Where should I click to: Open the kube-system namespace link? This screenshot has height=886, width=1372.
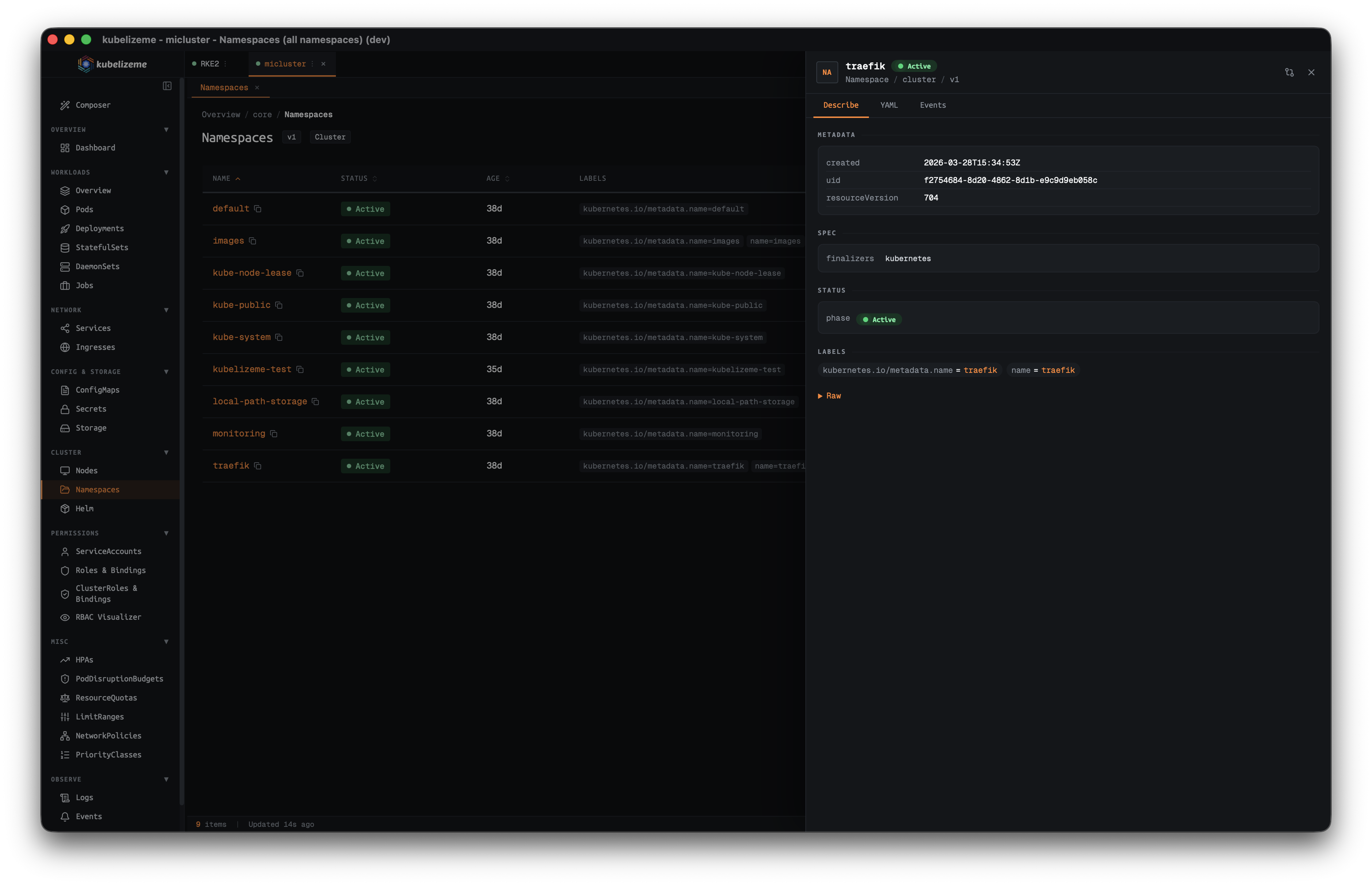point(242,337)
